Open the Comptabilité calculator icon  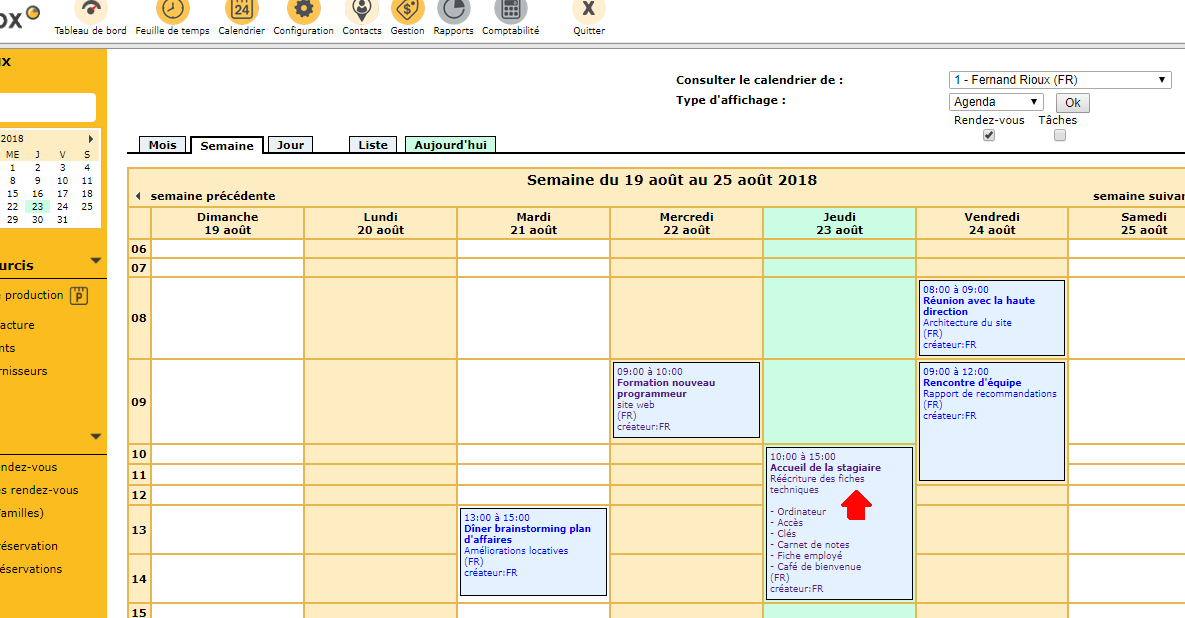tap(510, 11)
